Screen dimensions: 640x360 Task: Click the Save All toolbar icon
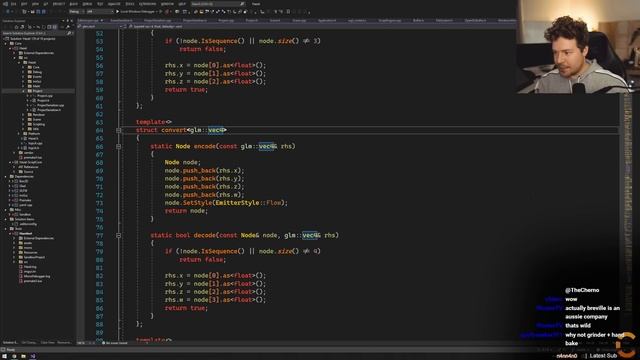[44, 11]
